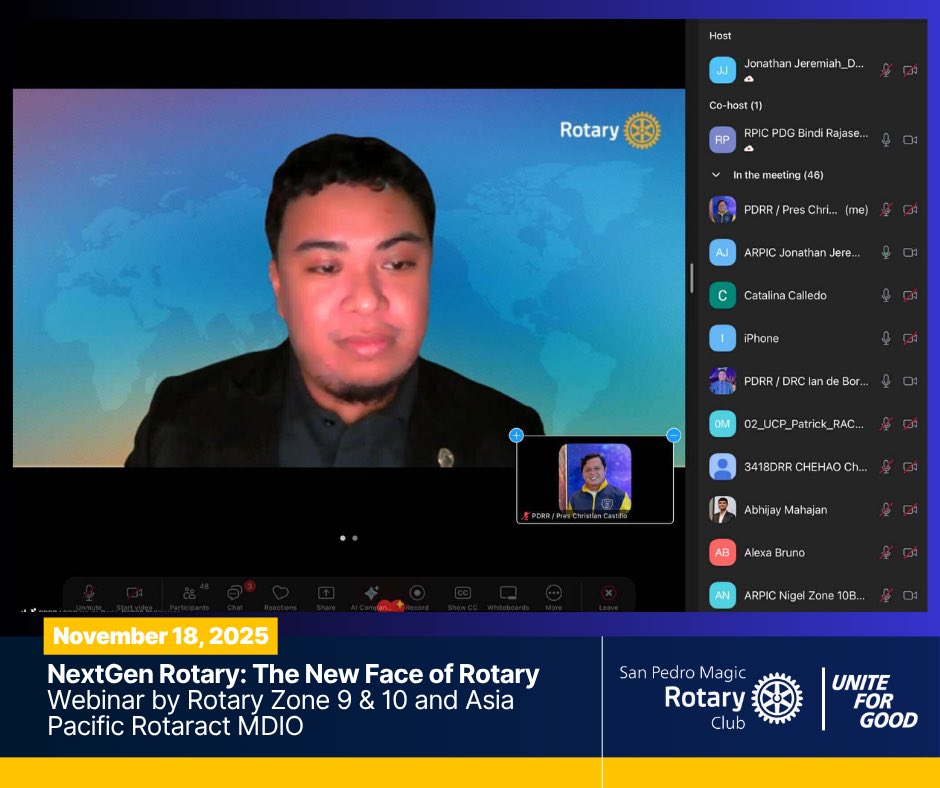
Task: Click camera-off icon for 02_UCP_Patrick_RAC...
Action: [x=910, y=424]
